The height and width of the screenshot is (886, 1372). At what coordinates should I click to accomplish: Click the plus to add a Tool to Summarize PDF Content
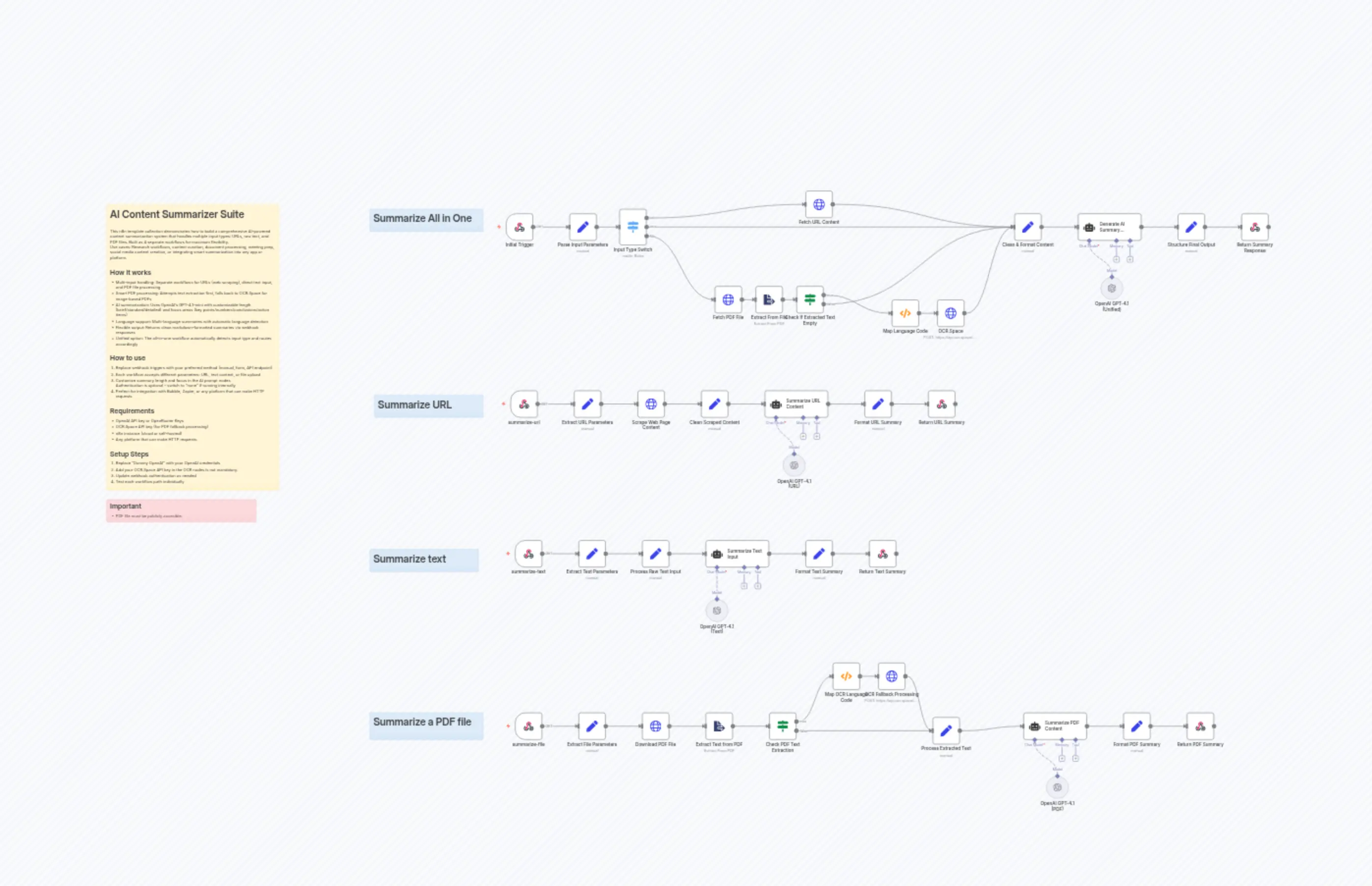click(x=1075, y=759)
